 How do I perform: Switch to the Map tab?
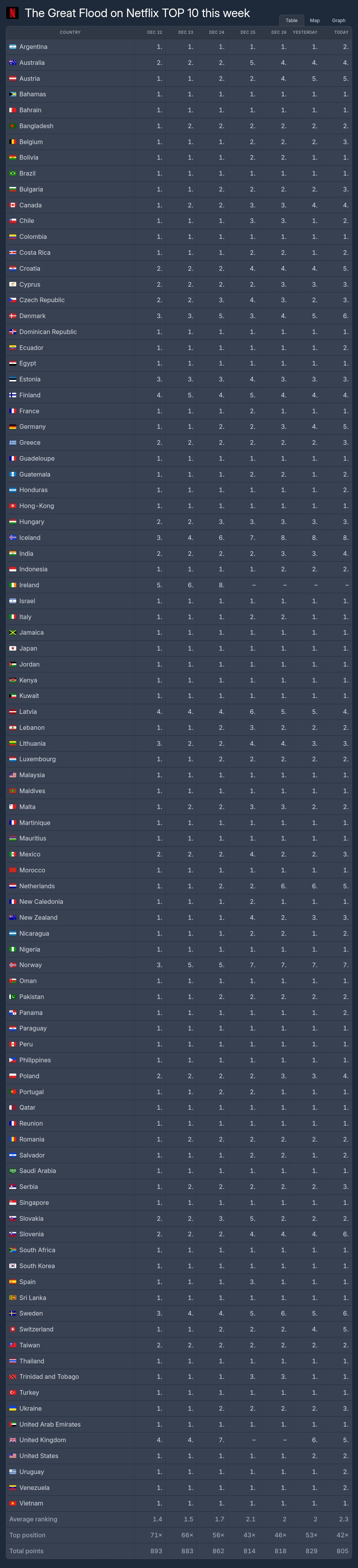314,21
